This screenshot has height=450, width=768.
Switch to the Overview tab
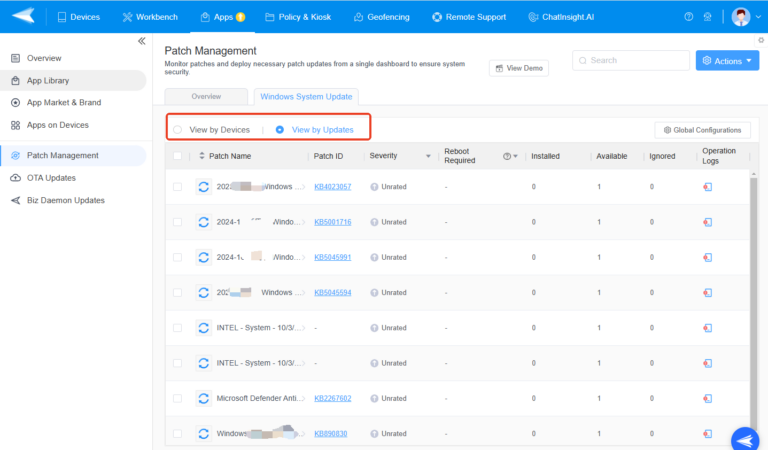pyautogui.click(x=206, y=97)
